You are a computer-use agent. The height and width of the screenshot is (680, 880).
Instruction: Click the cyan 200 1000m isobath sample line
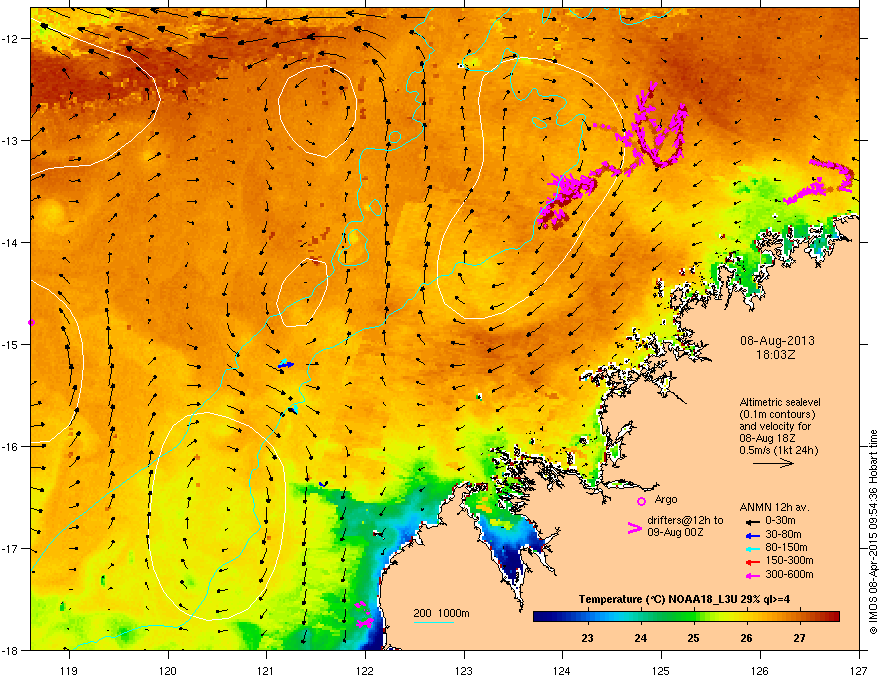click(433, 623)
